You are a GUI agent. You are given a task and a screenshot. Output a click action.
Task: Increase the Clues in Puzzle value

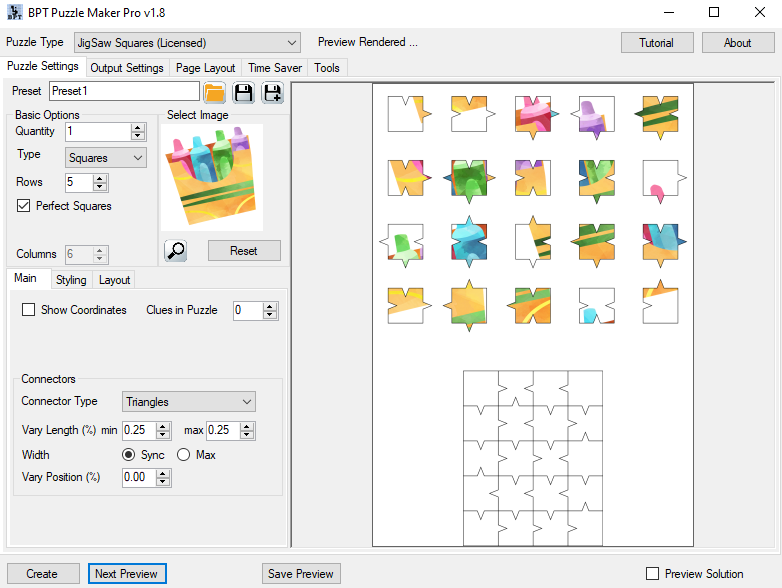(x=270, y=306)
